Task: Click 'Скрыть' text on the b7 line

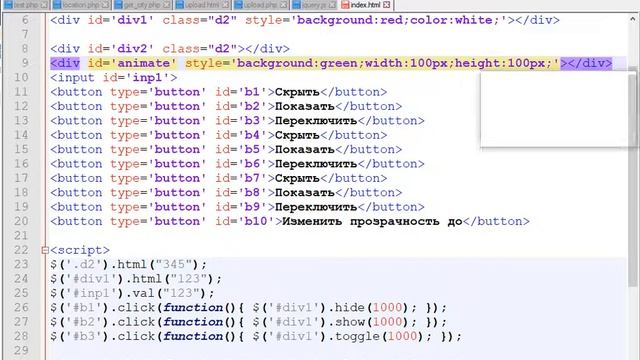Action: click(298, 178)
